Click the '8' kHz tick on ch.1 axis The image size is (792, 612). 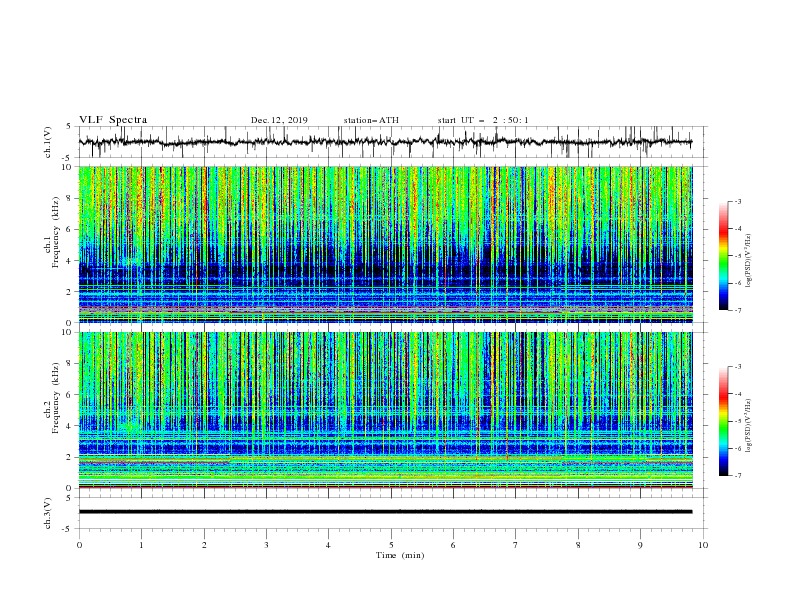point(70,198)
